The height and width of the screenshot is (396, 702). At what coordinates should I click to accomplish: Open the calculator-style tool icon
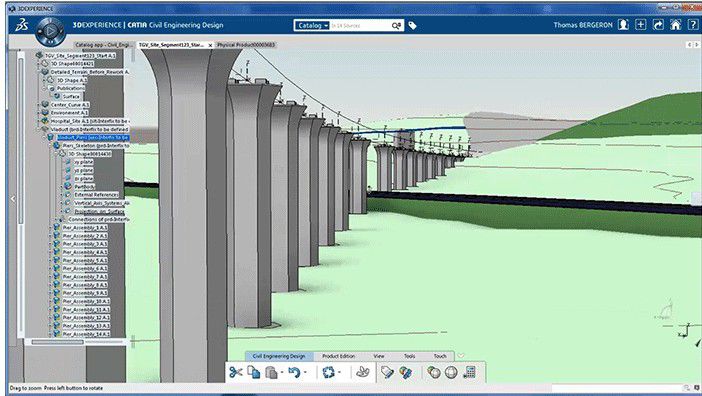click(469, 372)
